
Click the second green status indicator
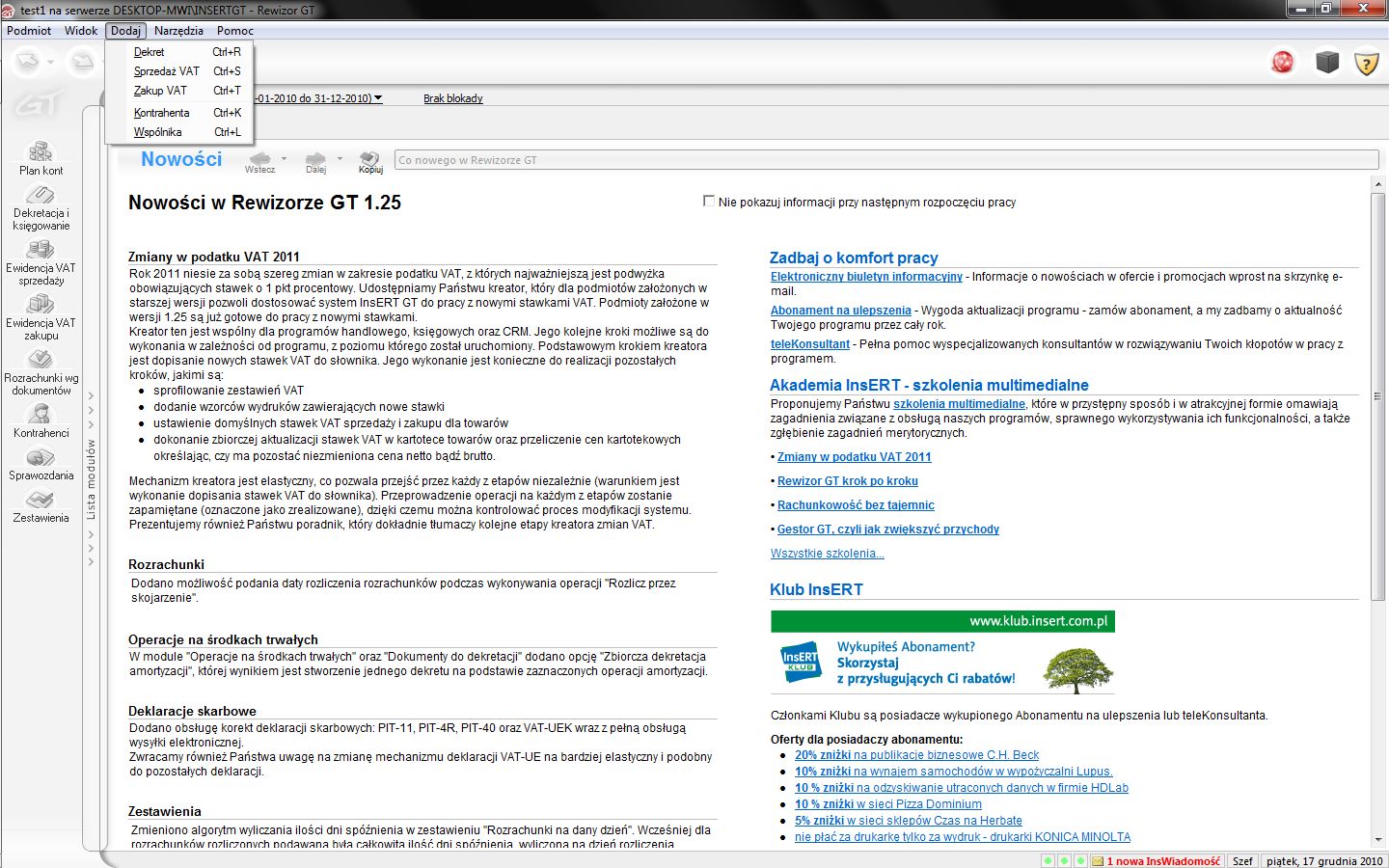1065,861
